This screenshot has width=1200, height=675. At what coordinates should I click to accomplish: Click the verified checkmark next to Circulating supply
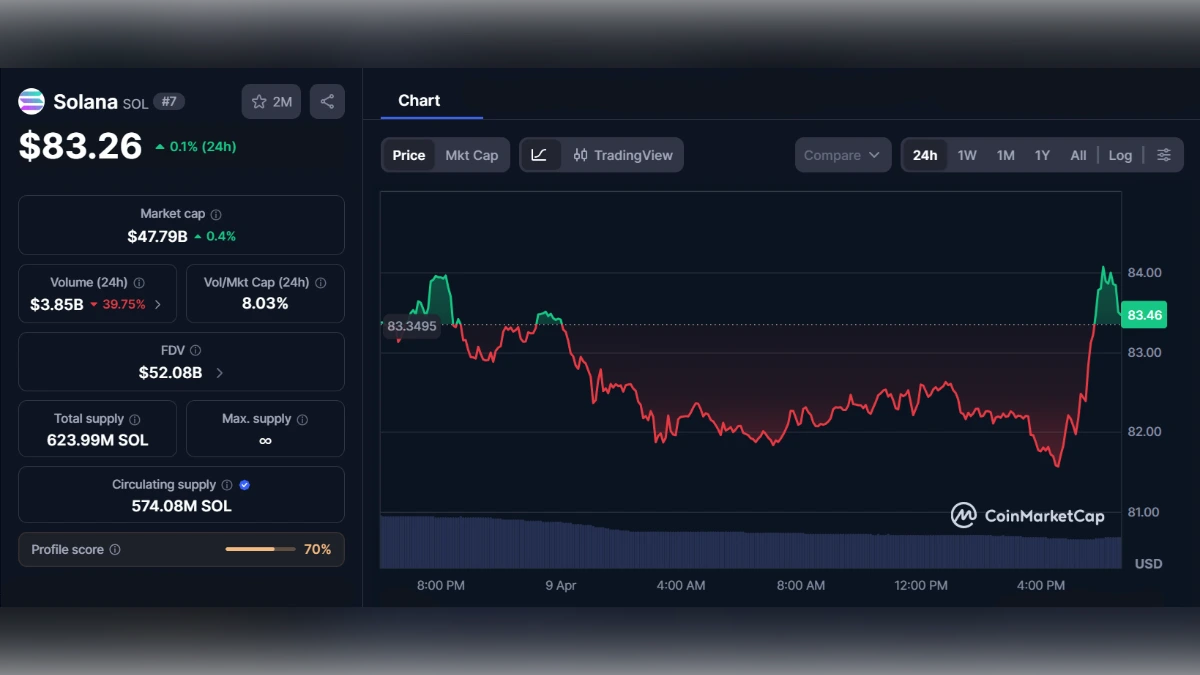pyautogui.click(x=243, y=484)
